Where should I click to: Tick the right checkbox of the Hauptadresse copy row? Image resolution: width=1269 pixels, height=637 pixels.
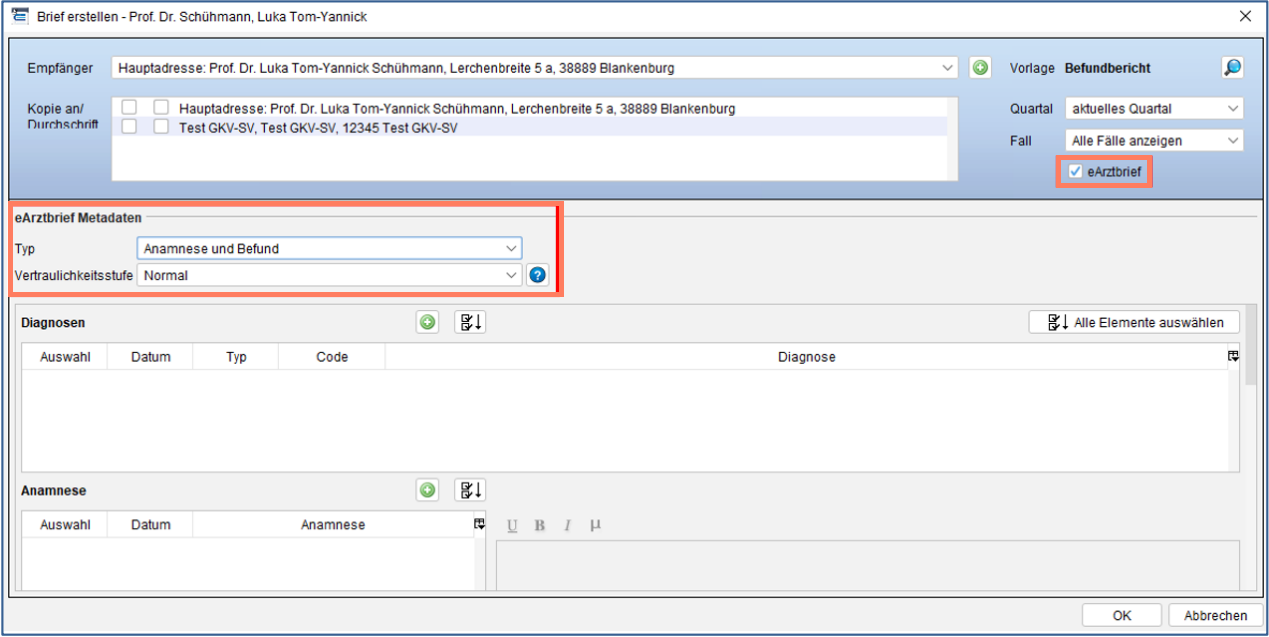coord(161,108)
